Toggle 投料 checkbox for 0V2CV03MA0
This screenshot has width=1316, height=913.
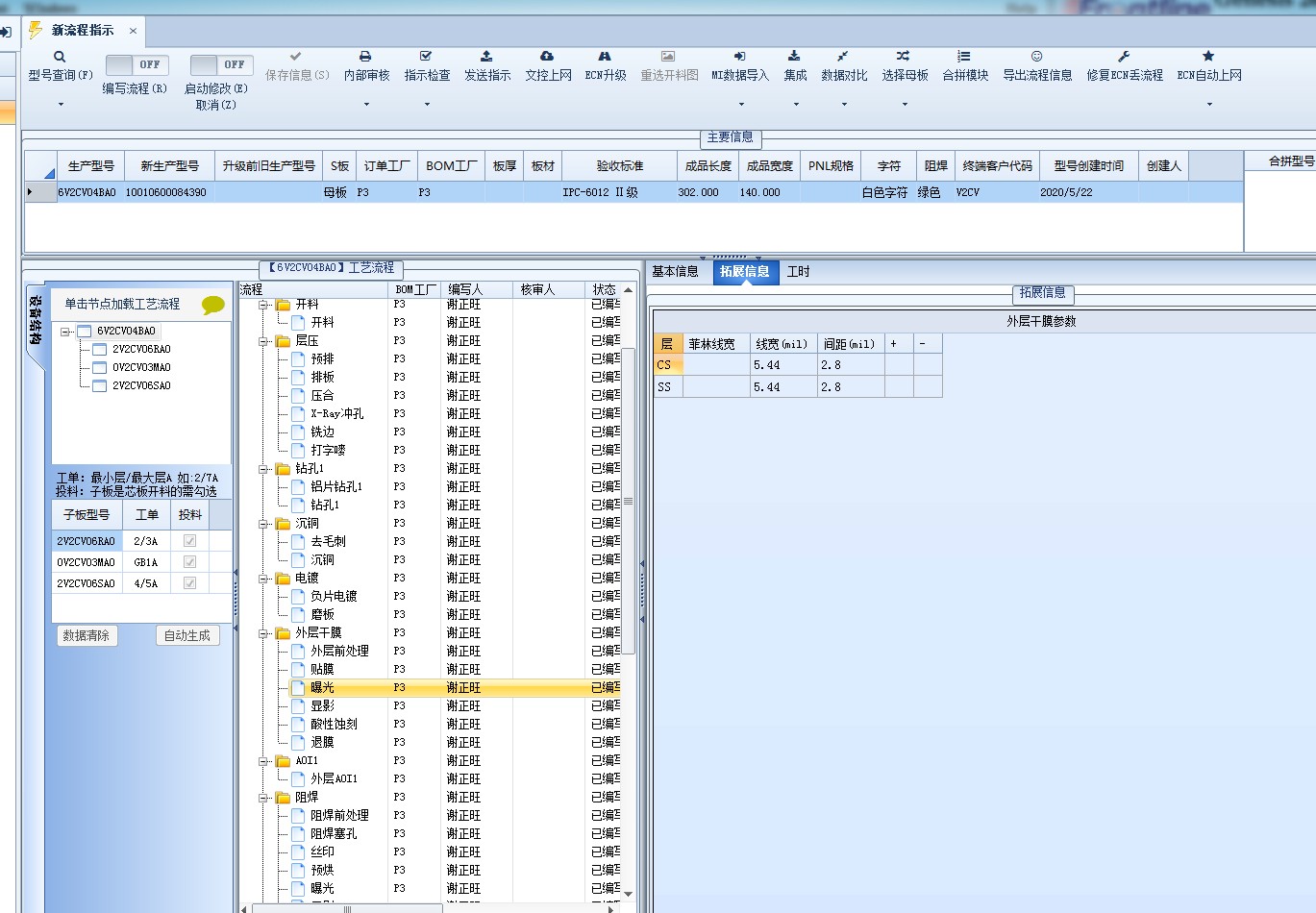(189, 562)
